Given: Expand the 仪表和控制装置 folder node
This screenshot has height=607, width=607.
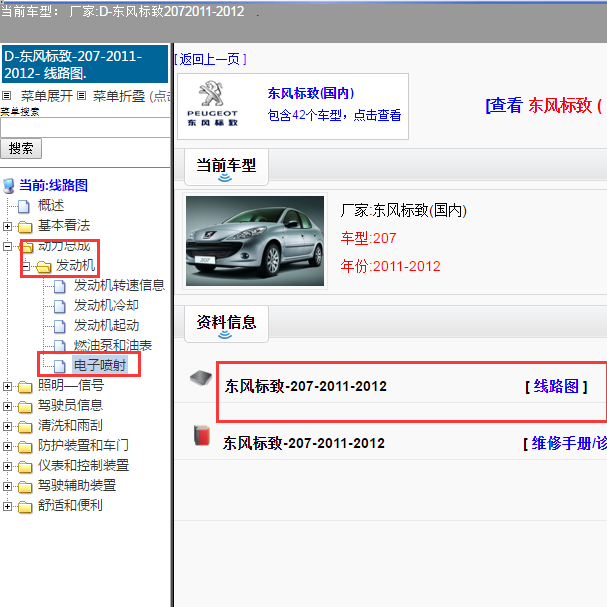Looking at the screenshot, I should (7, 466).
